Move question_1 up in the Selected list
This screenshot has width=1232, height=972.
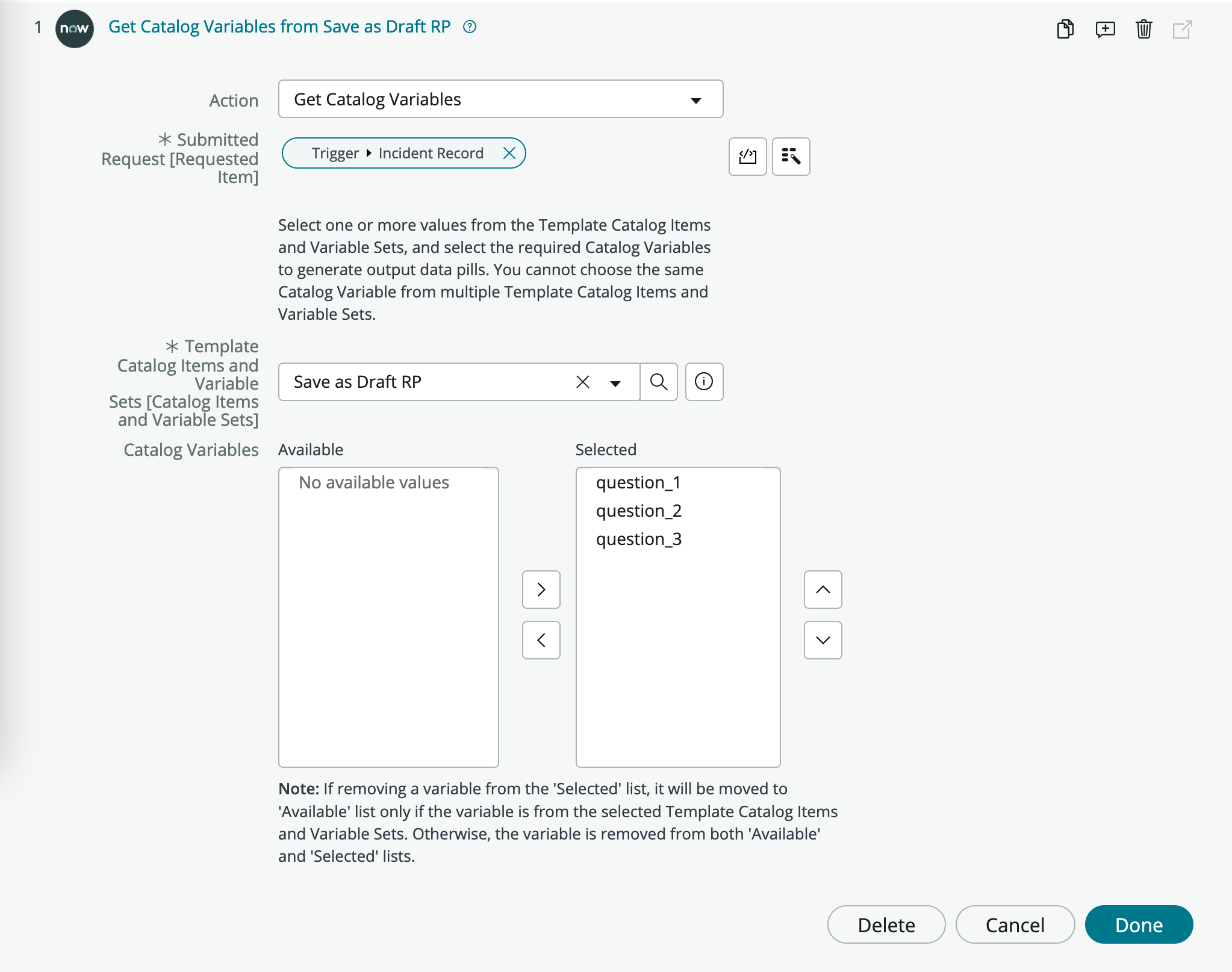822,590
